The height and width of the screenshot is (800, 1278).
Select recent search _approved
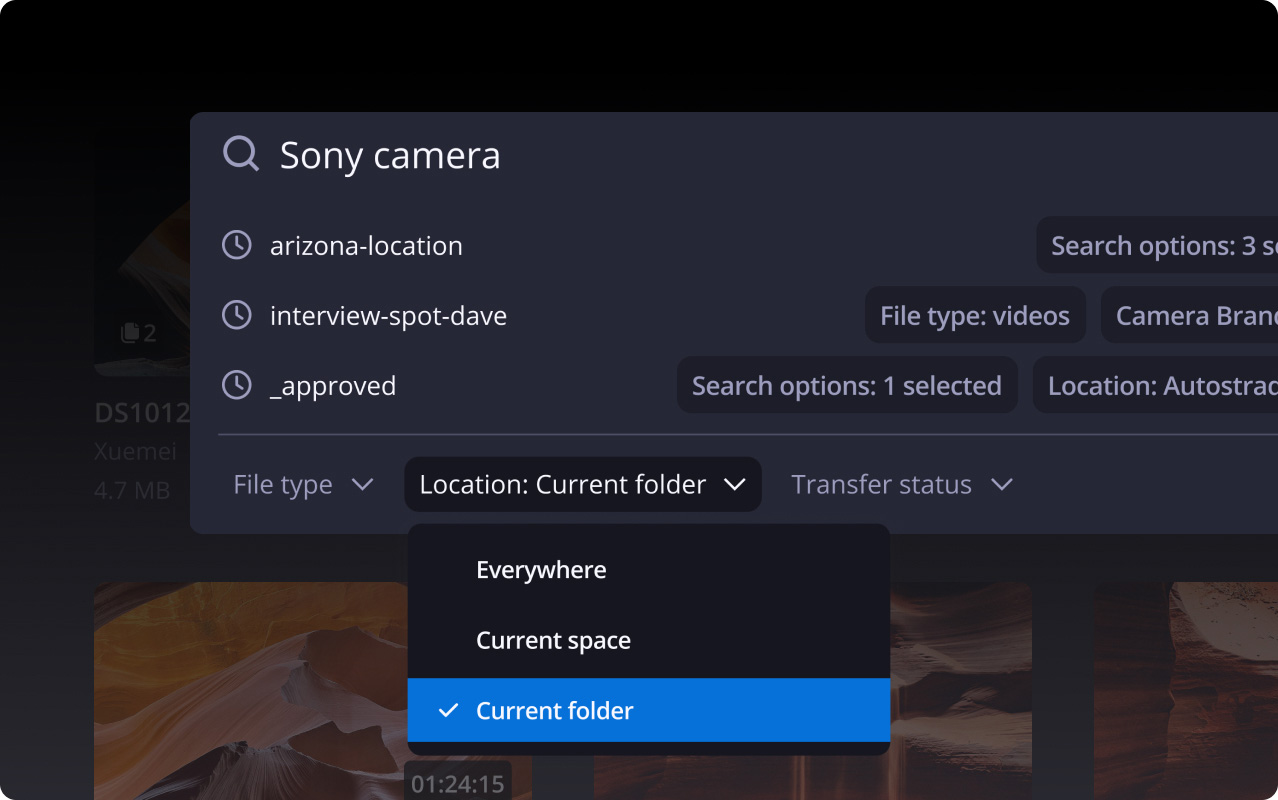coord(333,386)
